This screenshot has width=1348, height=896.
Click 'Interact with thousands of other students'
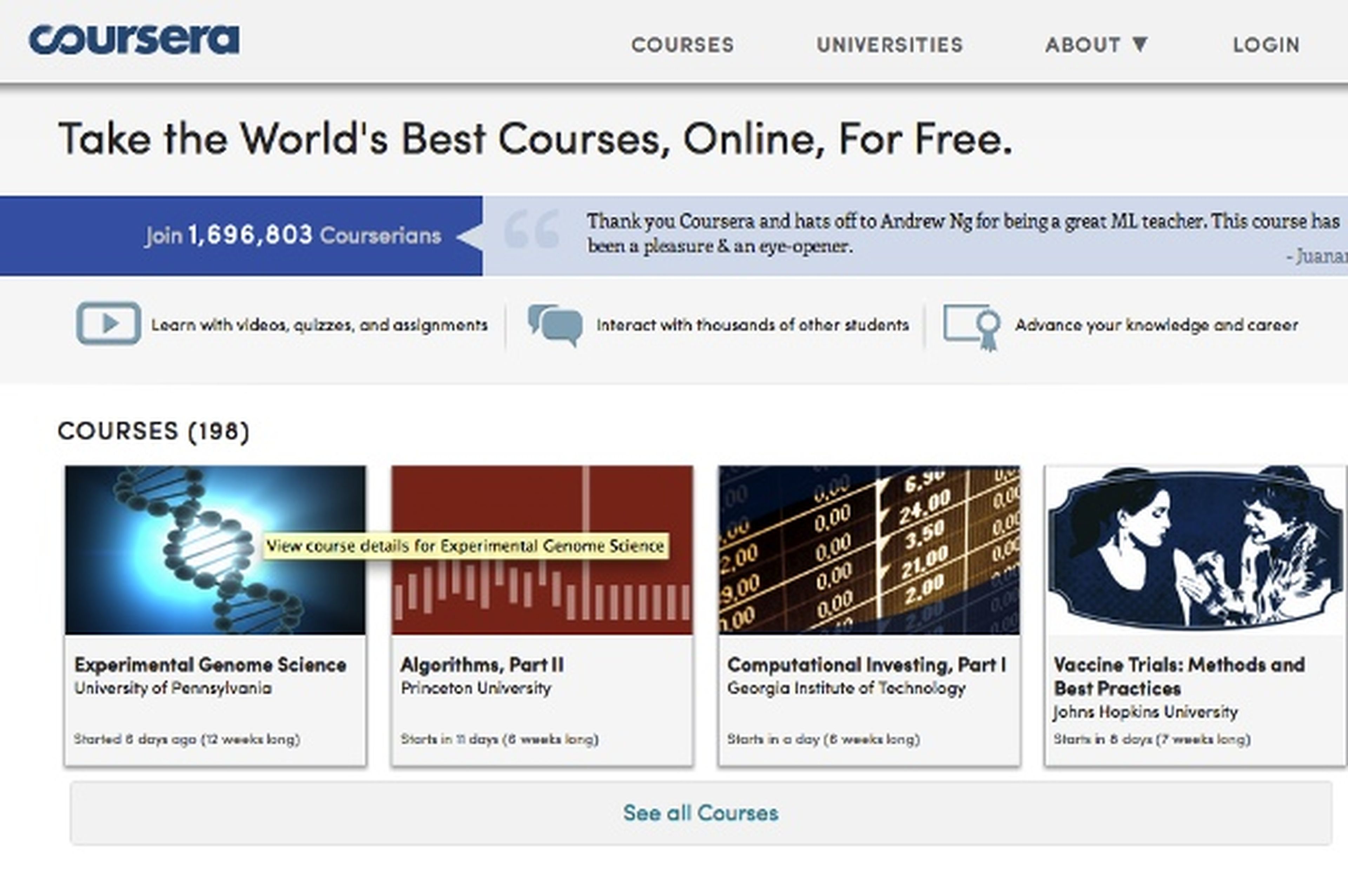click(x=753, y=325)
